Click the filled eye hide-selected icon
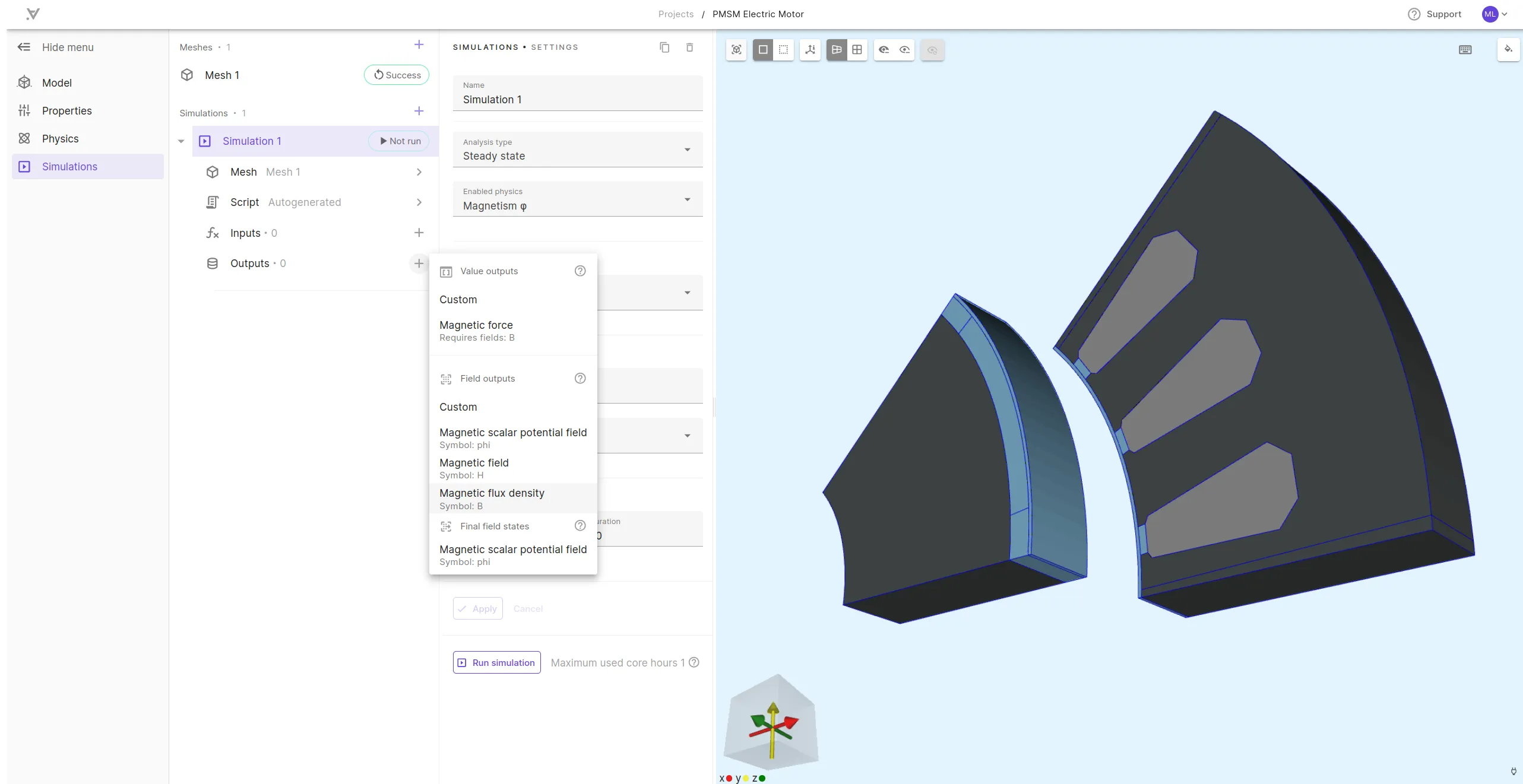1523x784 pixels. click(x=884, y=50)
